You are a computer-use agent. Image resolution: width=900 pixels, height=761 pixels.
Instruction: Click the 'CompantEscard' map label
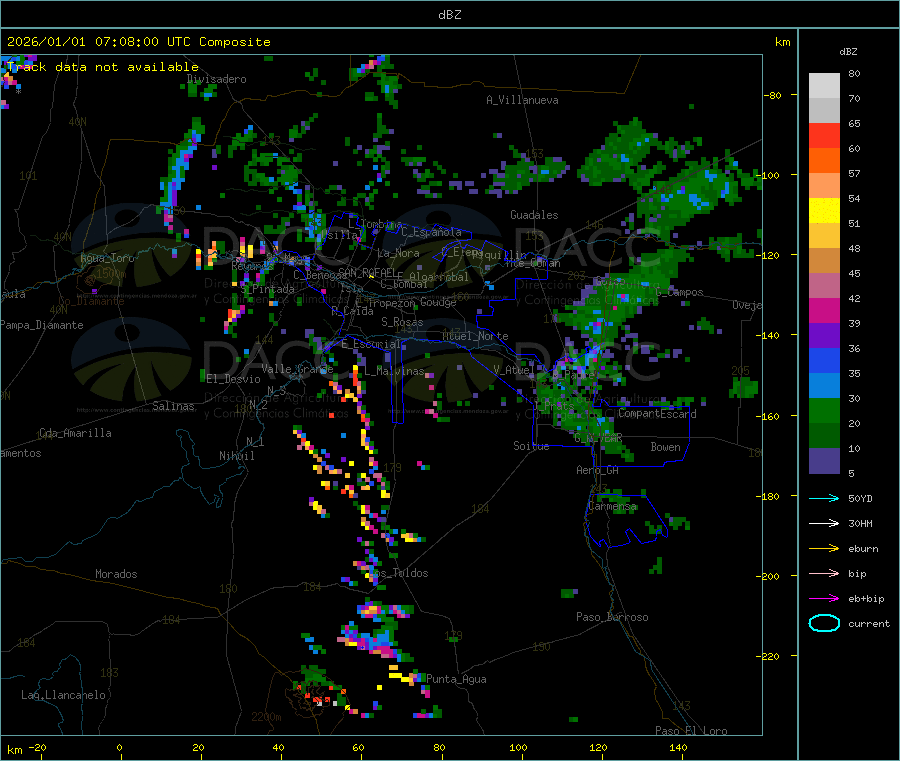[x=658, y=414]
